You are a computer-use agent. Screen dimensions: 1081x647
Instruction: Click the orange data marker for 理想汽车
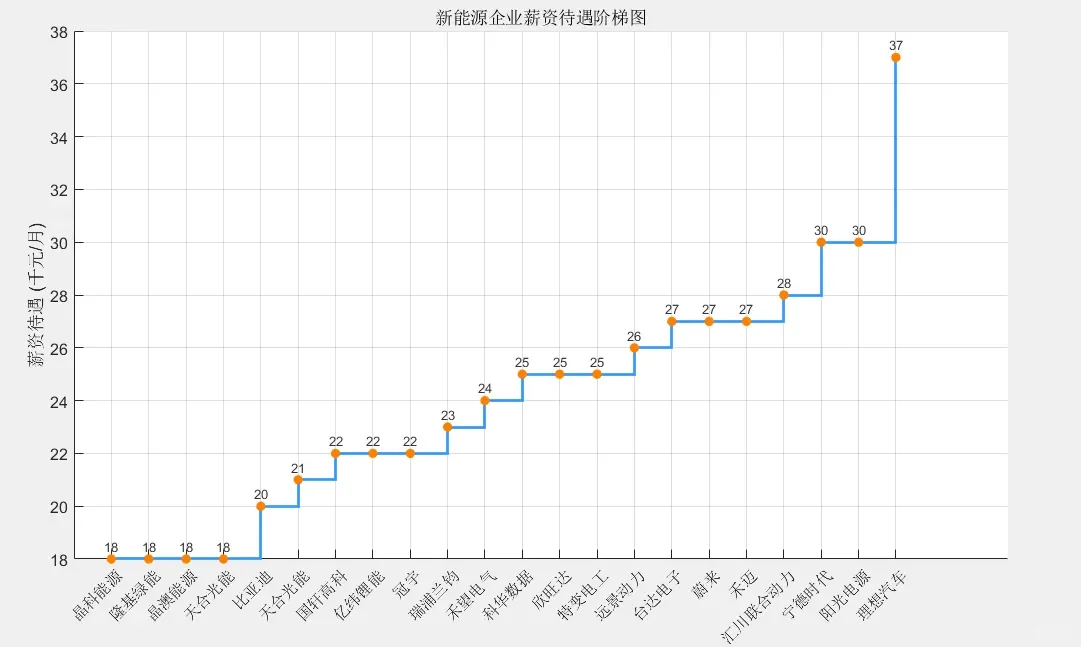(x=896, y=57)
